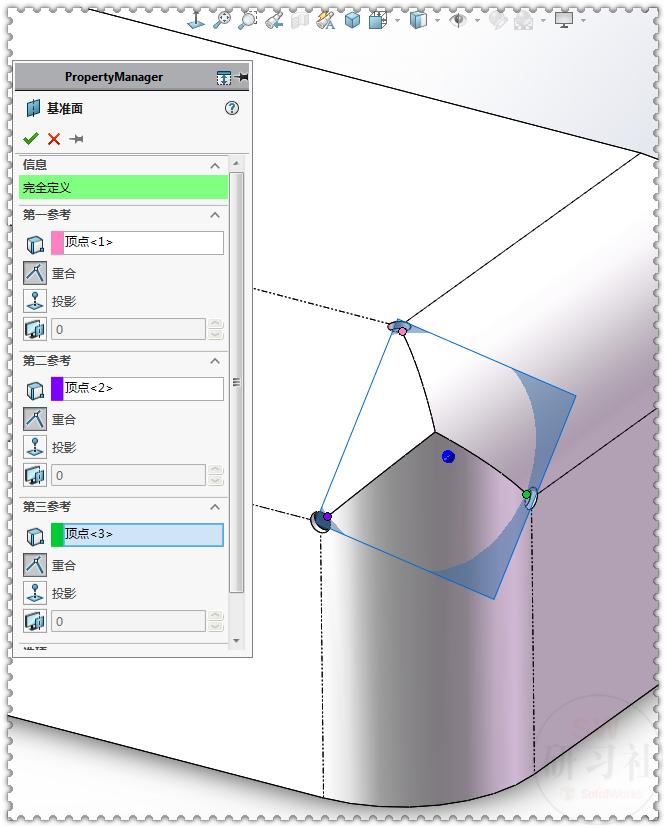Screen dimensions: 666x828
Task: Click the purple vertex point on model
Action: pyautogui.click(x=327, y=516)
